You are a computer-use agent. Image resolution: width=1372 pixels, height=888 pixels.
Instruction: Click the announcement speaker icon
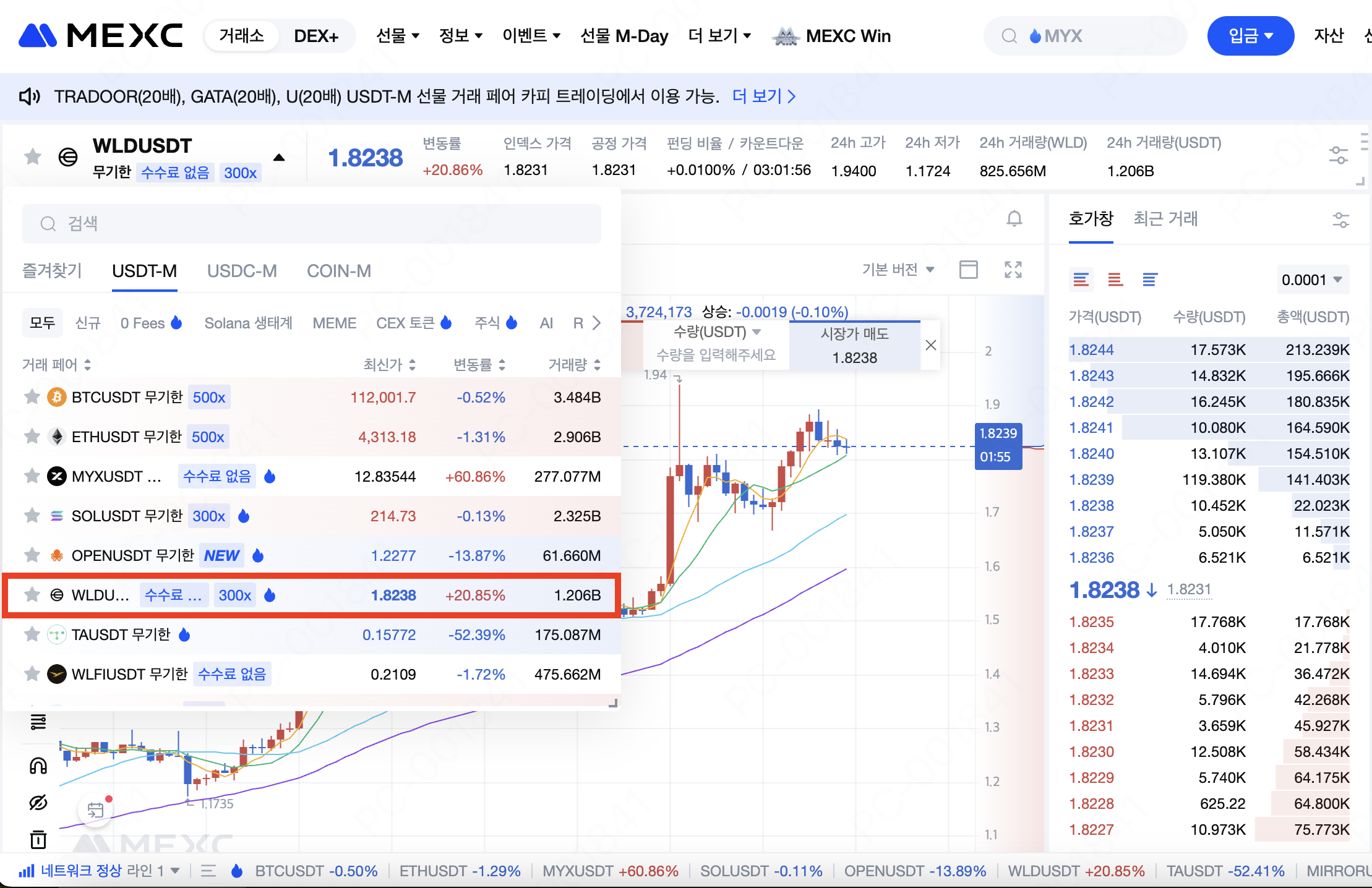click(x=29, y=96)
